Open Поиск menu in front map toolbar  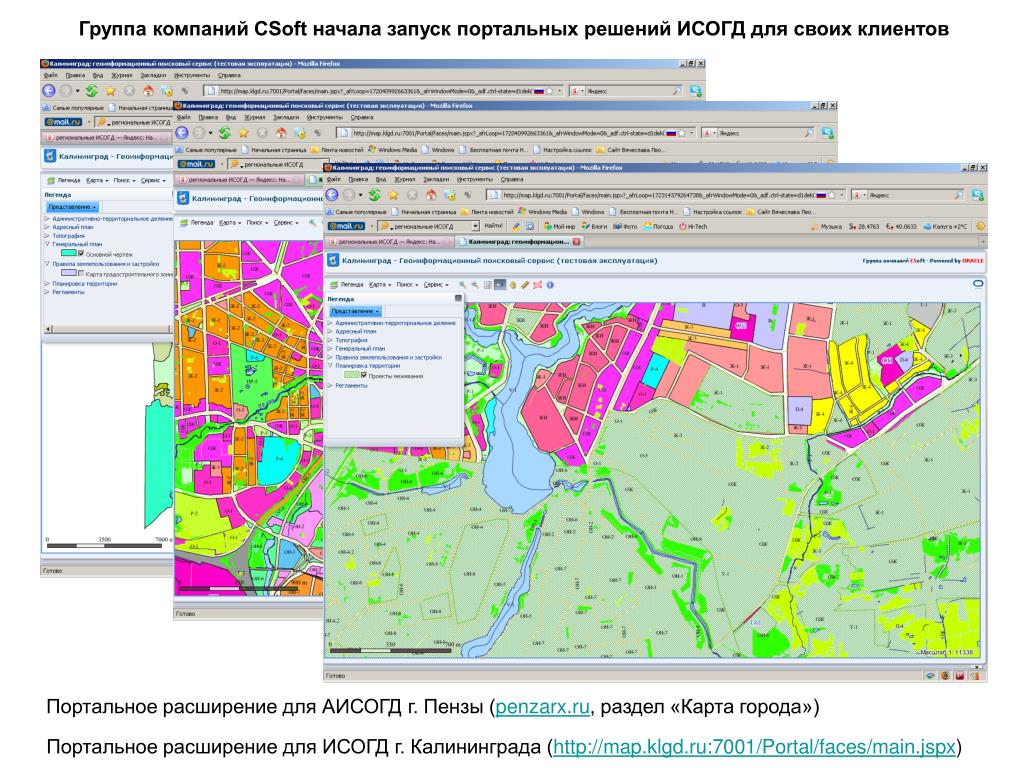(406, 285)
